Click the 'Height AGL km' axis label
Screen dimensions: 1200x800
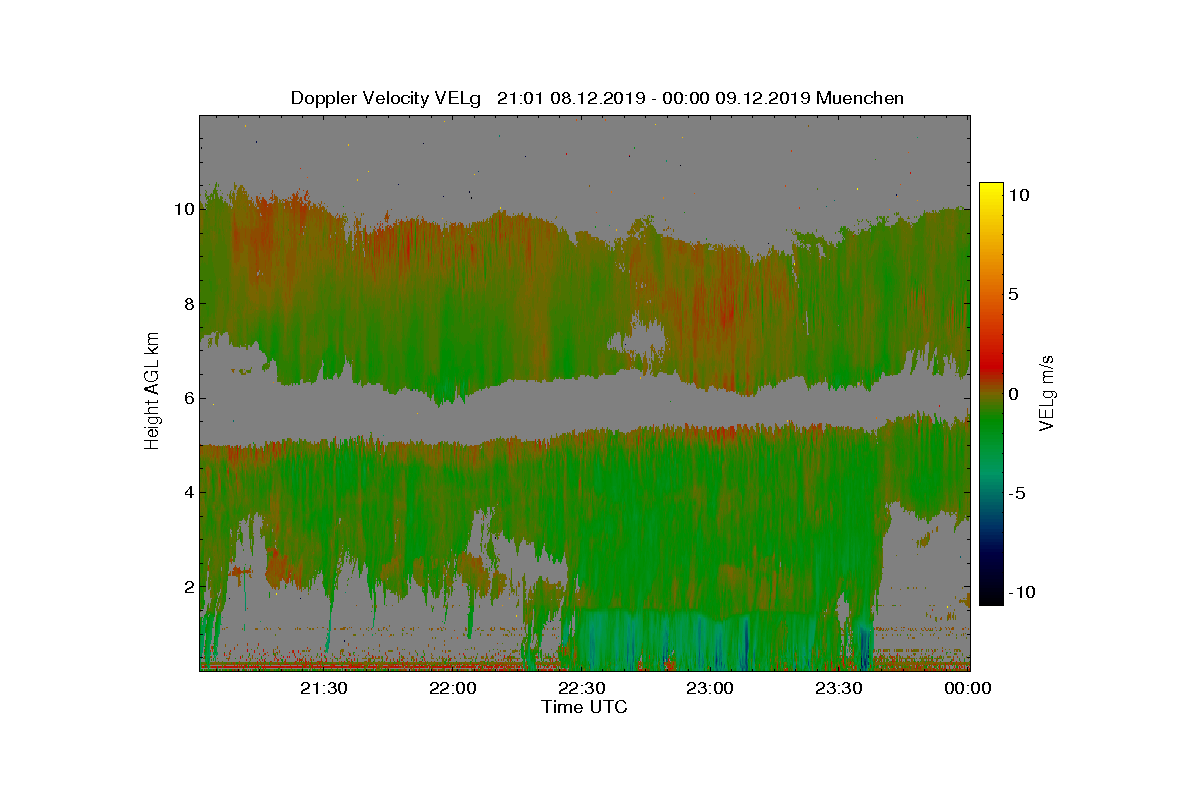tap(152, 390)
